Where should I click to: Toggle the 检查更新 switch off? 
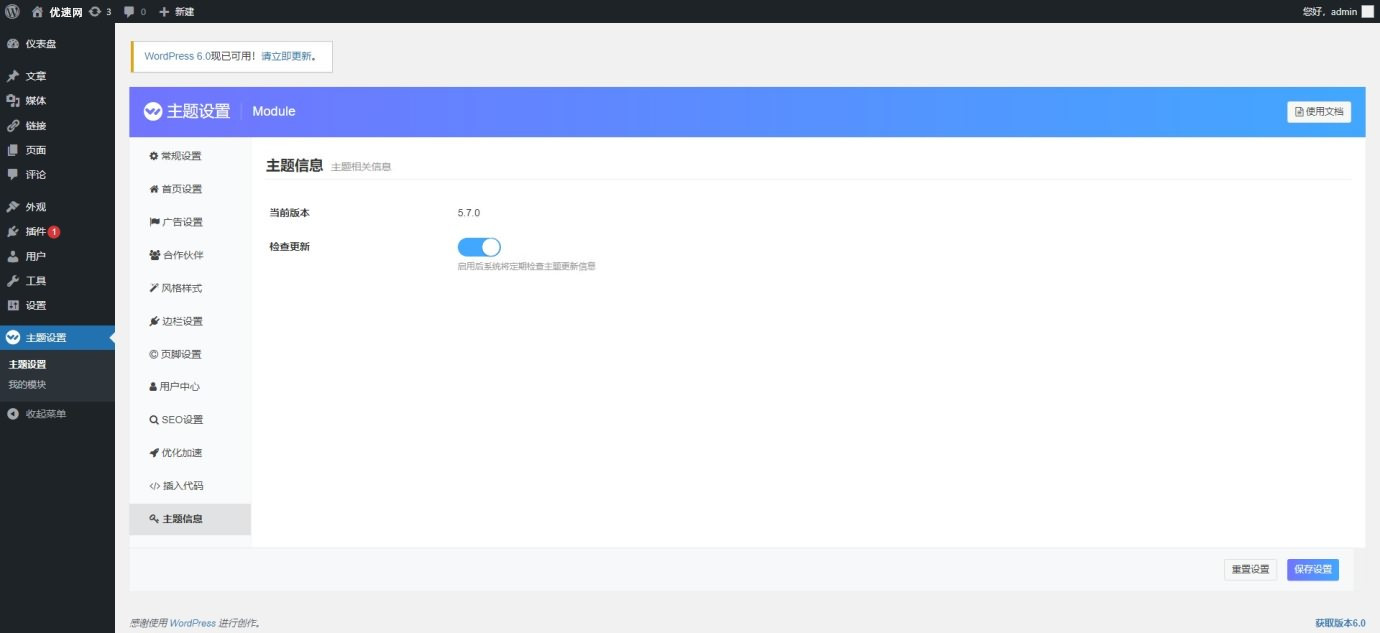[479, 247]
